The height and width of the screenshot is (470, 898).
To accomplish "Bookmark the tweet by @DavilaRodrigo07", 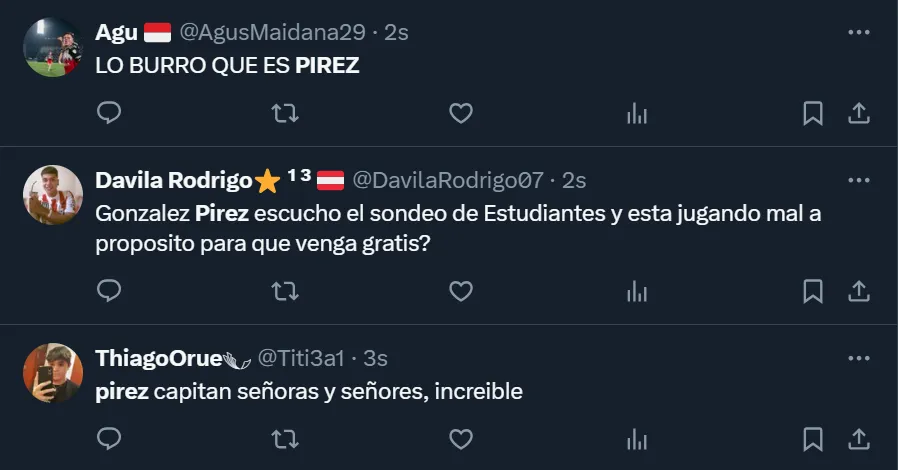I will point(813,291).
